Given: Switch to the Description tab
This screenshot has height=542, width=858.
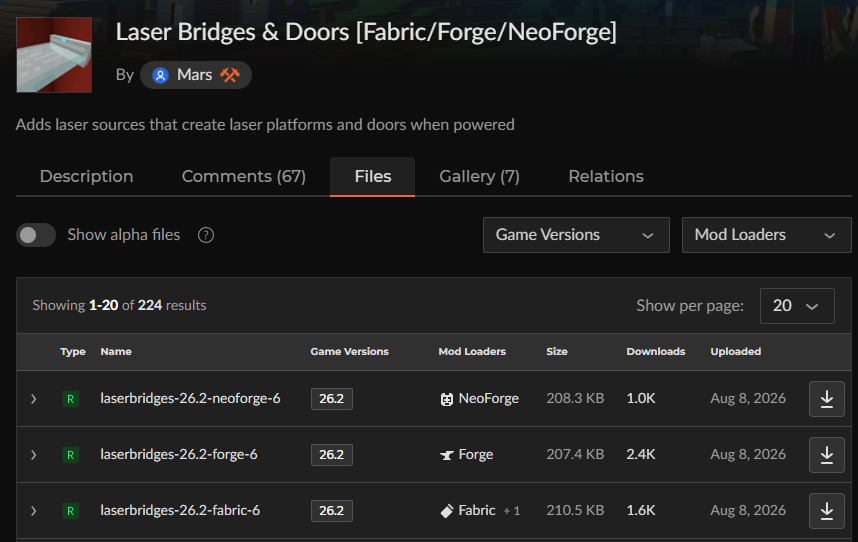Looking at the screenshot, I should click(86, 177).
